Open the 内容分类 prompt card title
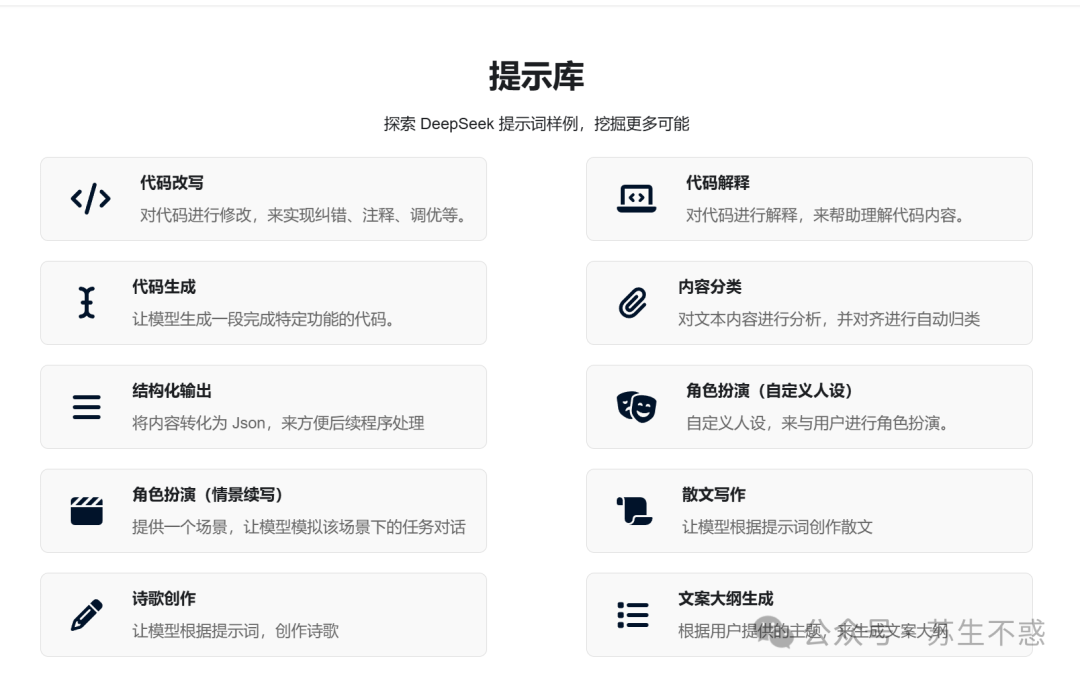The width and height of the screenshot is (1080, 676). (x=710, y=287)
